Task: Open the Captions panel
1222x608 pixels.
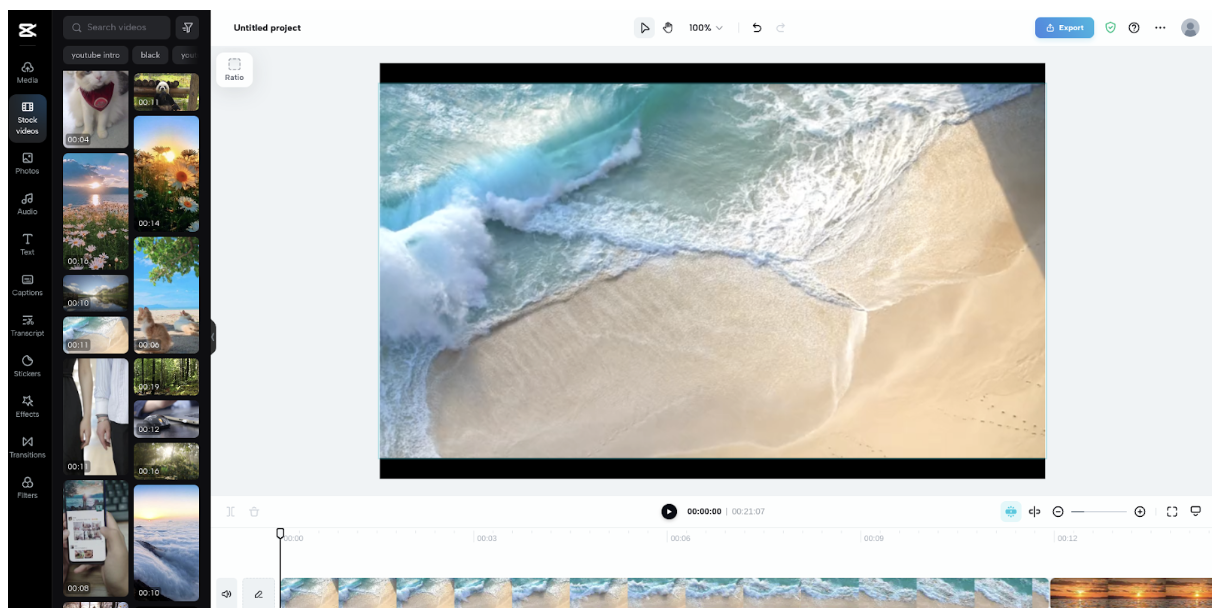Action: click(27, 285)
